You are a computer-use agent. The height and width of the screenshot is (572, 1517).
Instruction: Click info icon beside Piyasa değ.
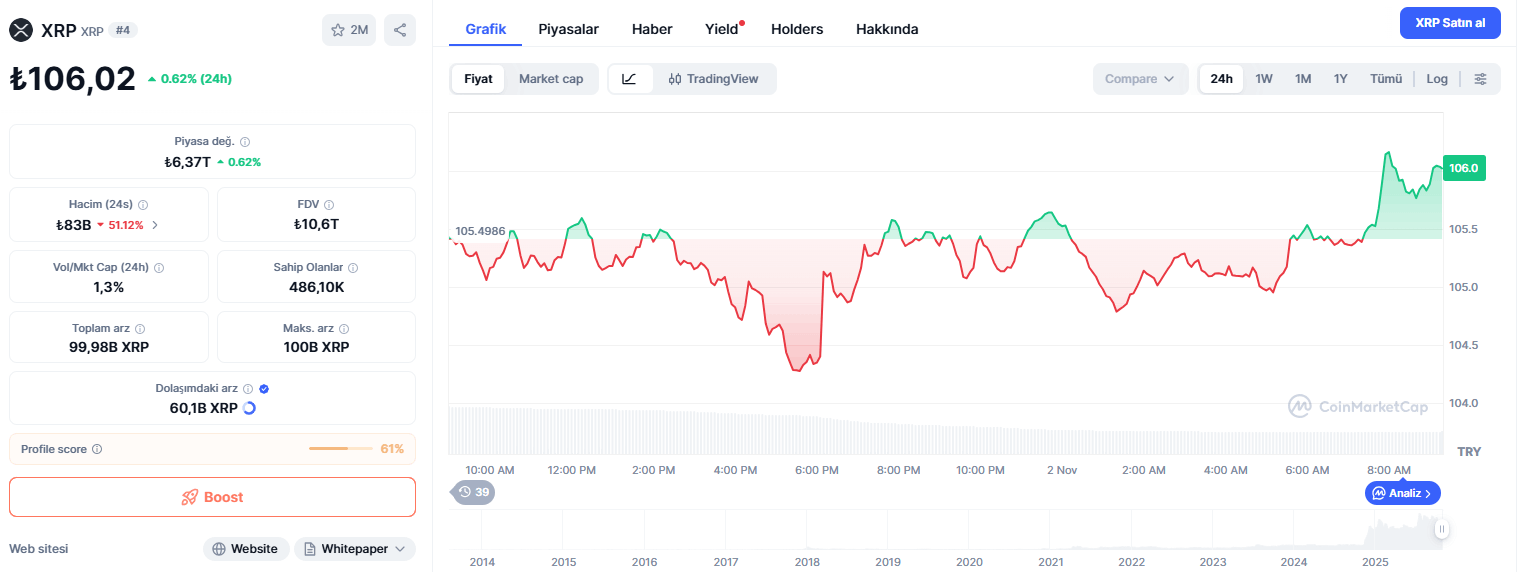click(245, 142)
